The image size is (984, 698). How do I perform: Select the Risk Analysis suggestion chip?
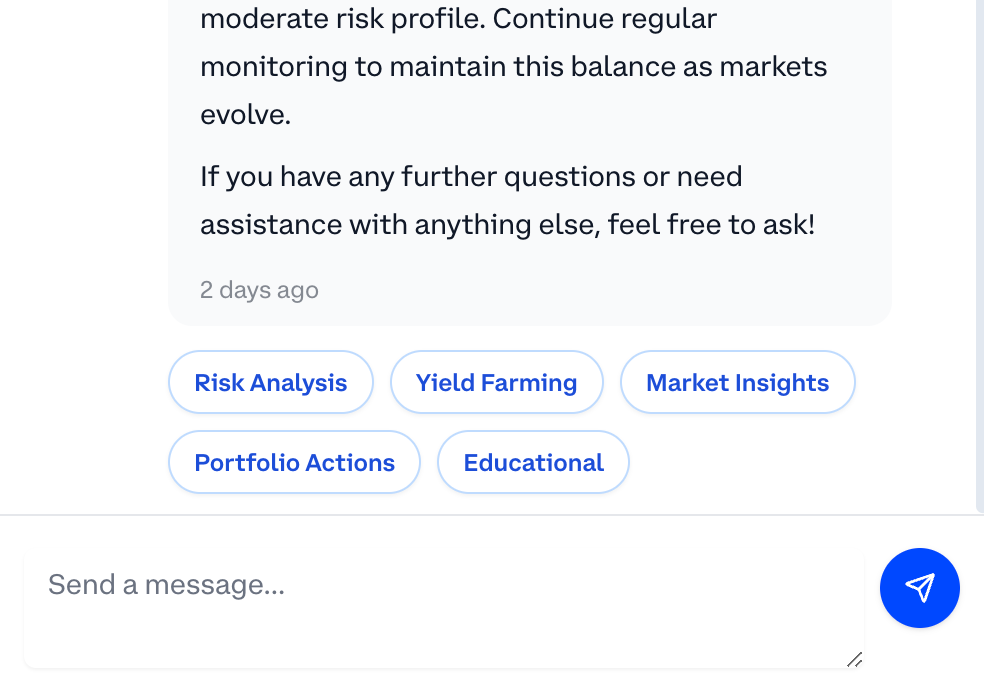click(270, 382)
